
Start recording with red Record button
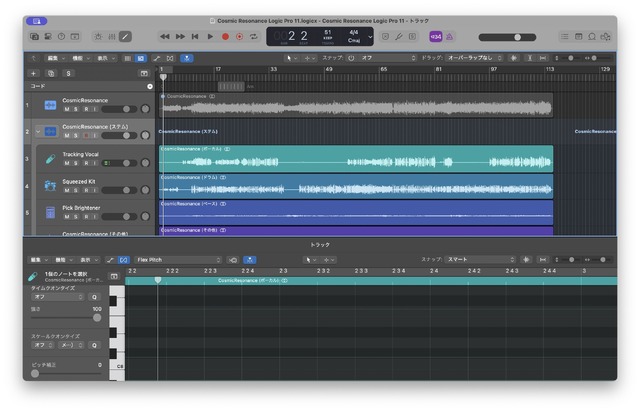225,37
